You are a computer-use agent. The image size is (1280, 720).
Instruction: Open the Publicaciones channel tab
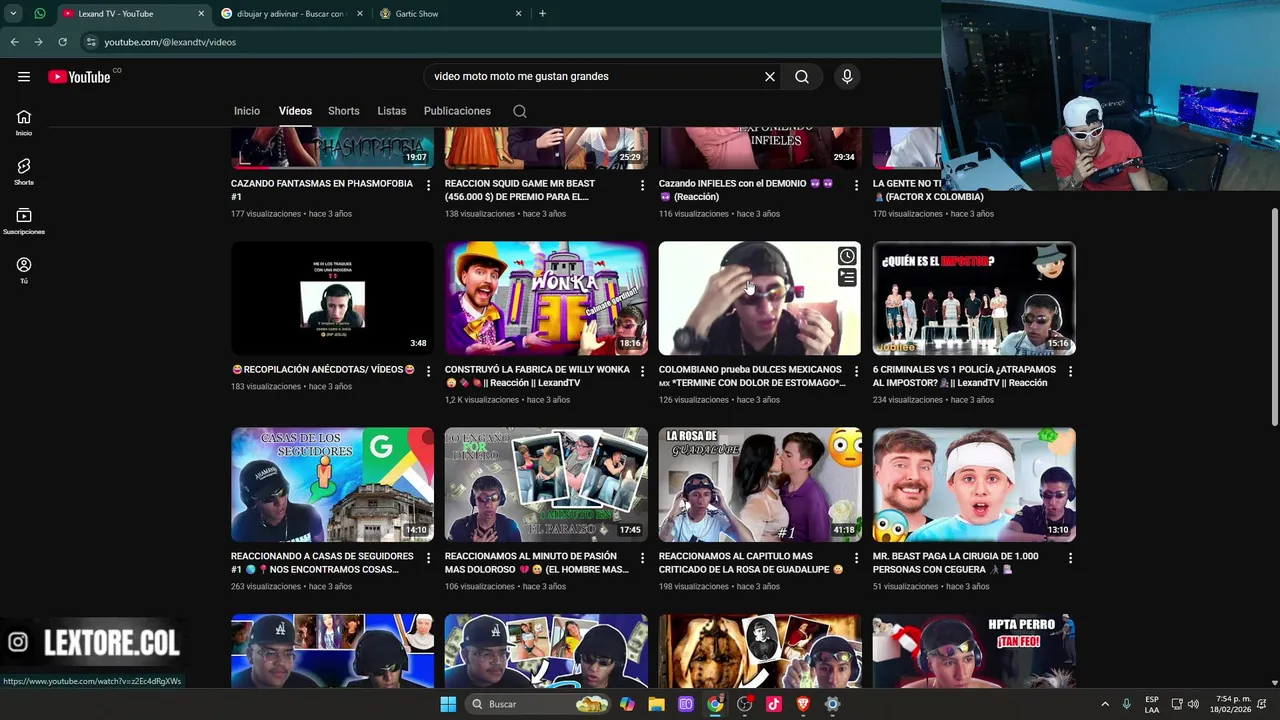tap(457, 111)
